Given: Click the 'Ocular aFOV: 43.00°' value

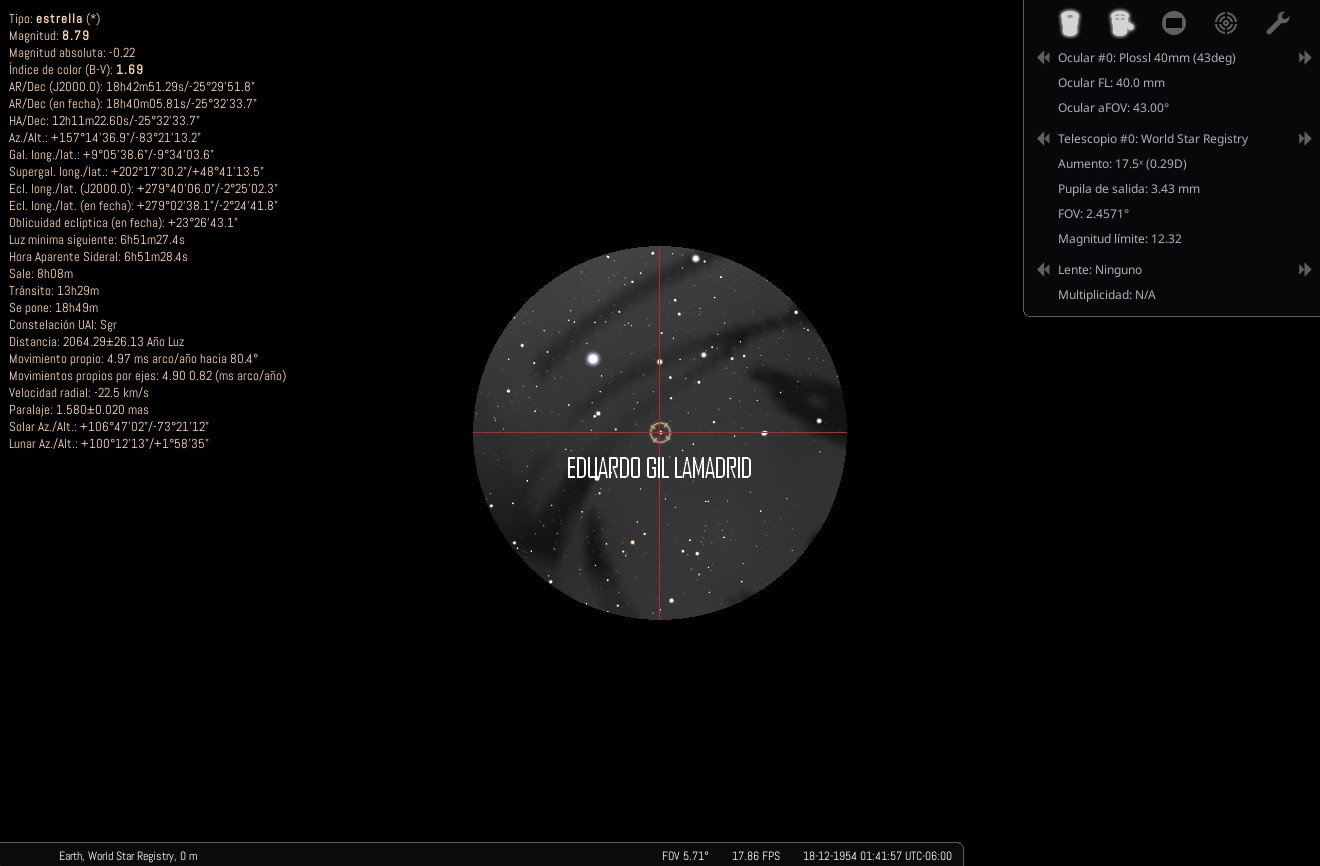Looking at the screenshot, I should [1113, 108].
